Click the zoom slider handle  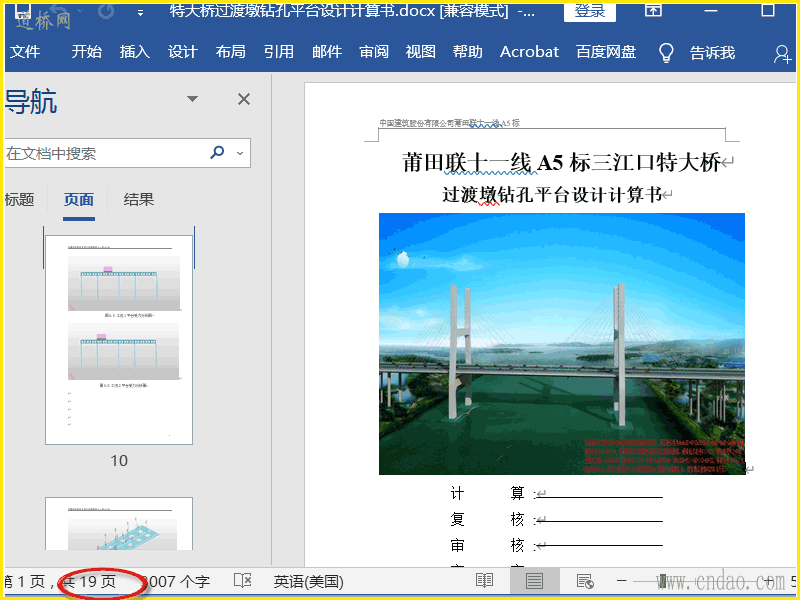pyautogui.click(x=662, y=581)
